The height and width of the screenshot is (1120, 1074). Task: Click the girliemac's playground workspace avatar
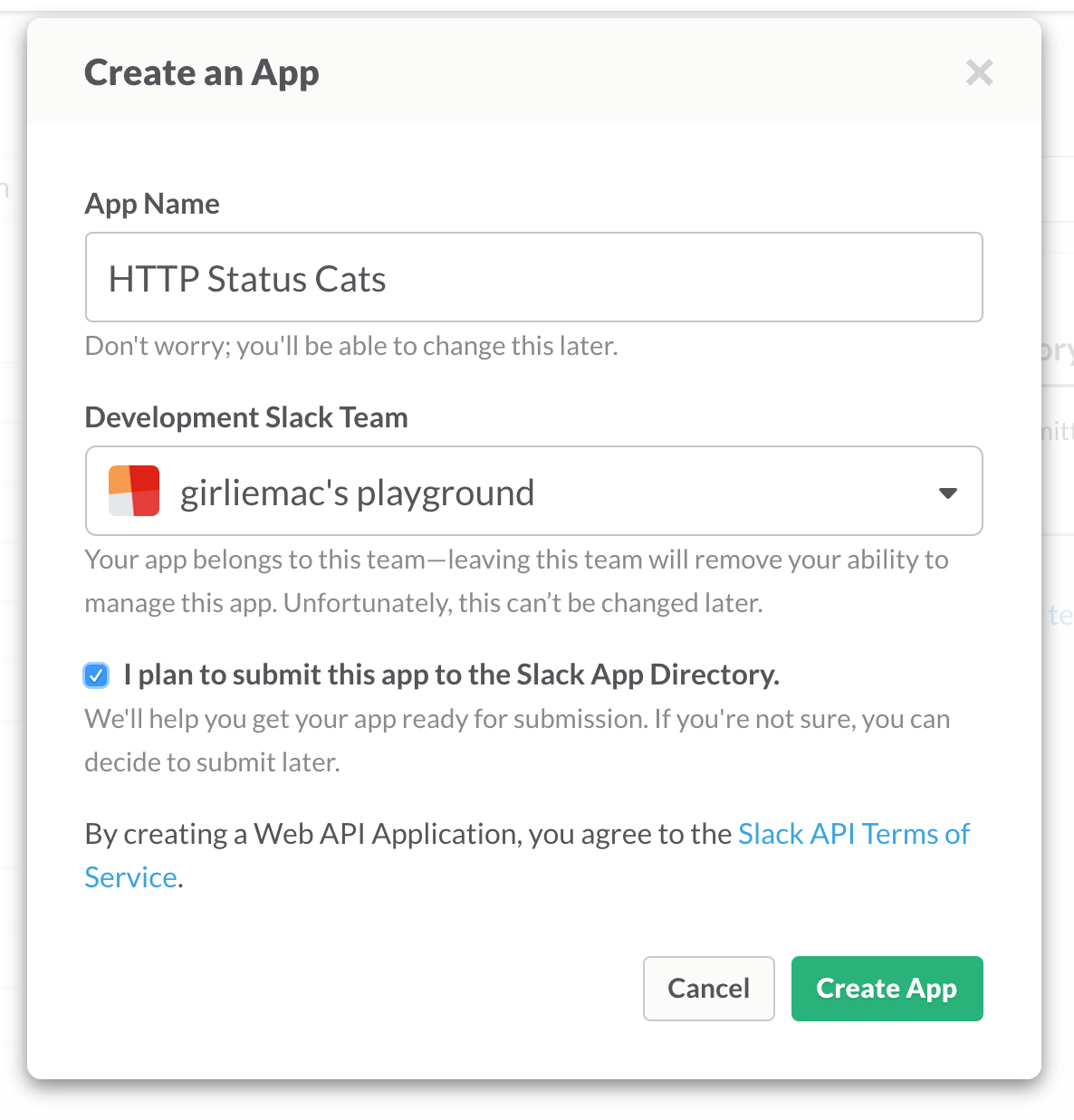134,491
